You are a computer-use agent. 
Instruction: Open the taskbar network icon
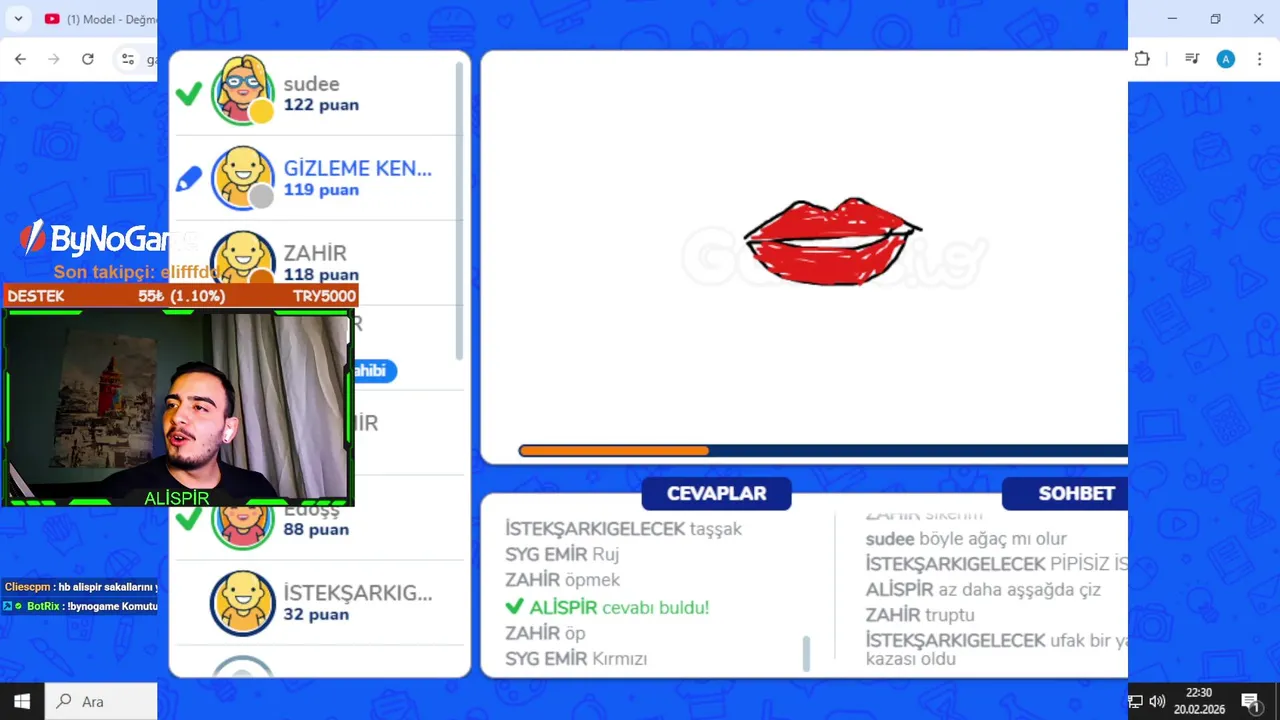tap(1136, 701)
